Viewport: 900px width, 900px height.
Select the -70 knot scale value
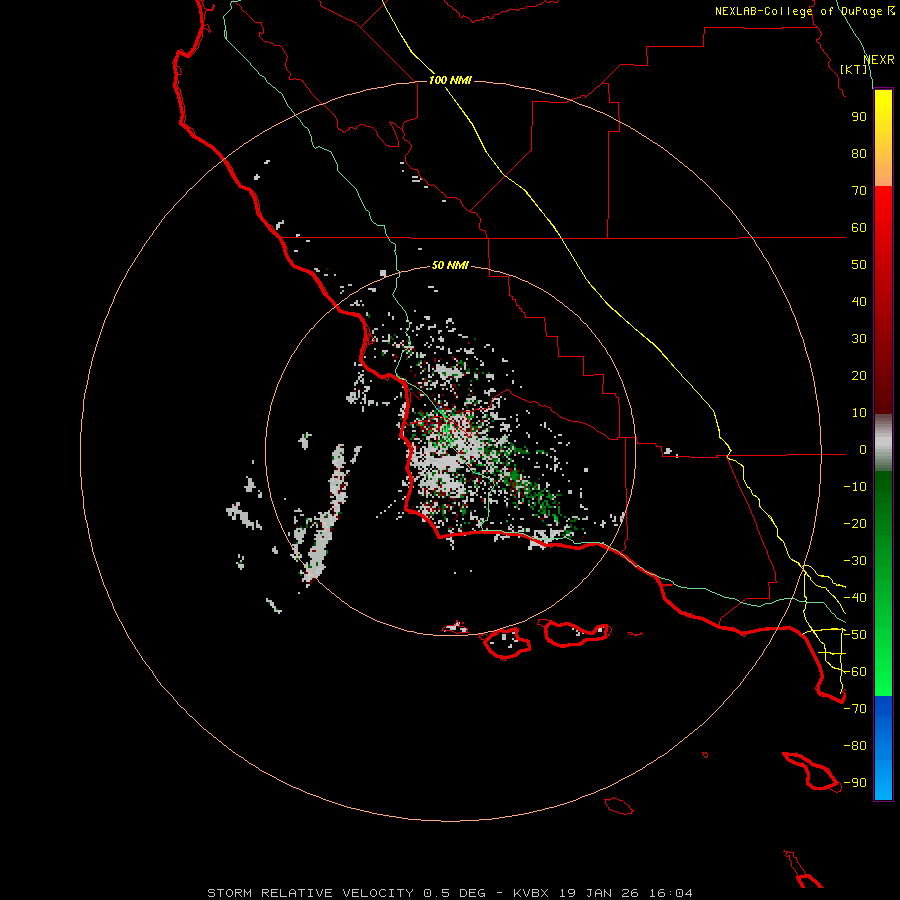855,709
